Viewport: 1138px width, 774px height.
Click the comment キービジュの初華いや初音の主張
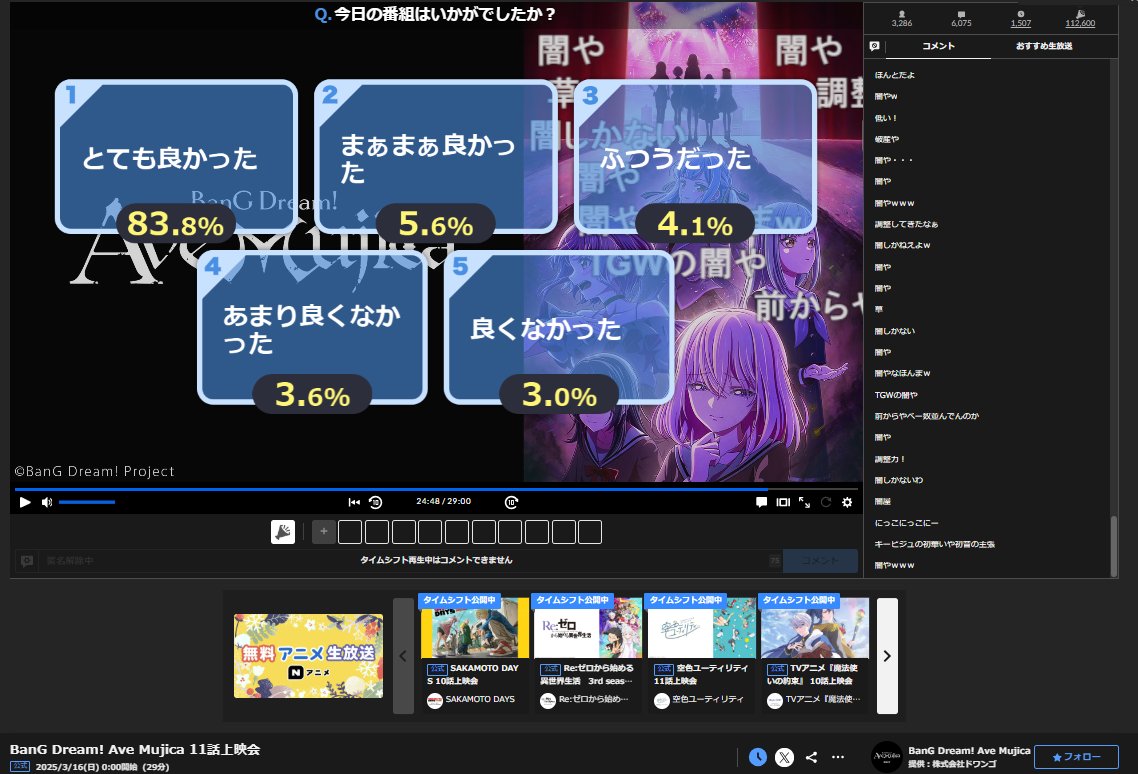pos(934,544)
